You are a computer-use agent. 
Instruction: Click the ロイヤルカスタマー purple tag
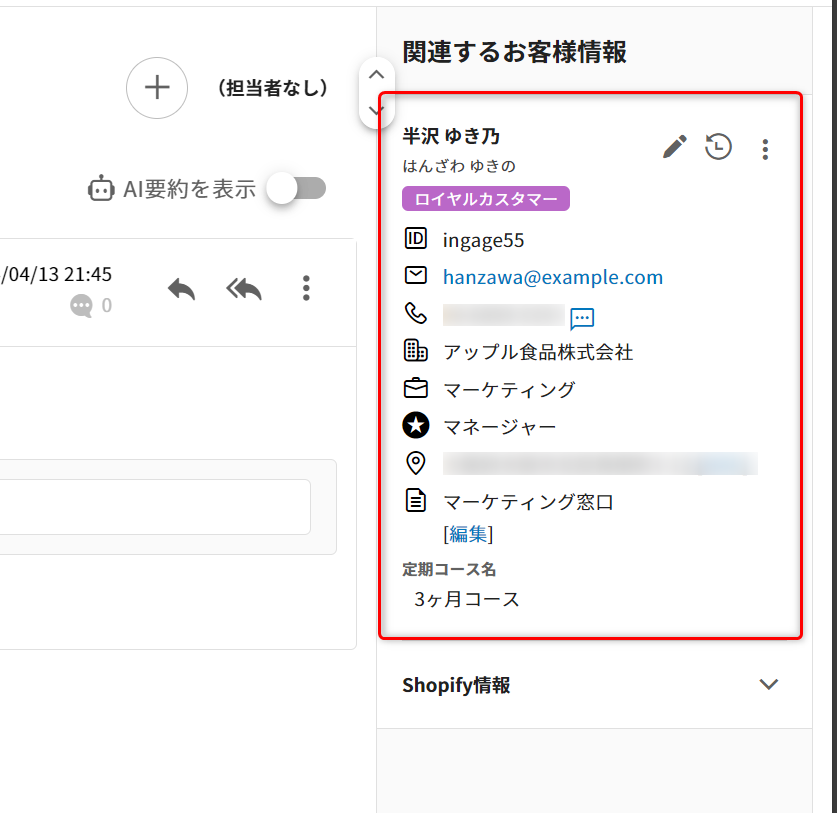486,199
